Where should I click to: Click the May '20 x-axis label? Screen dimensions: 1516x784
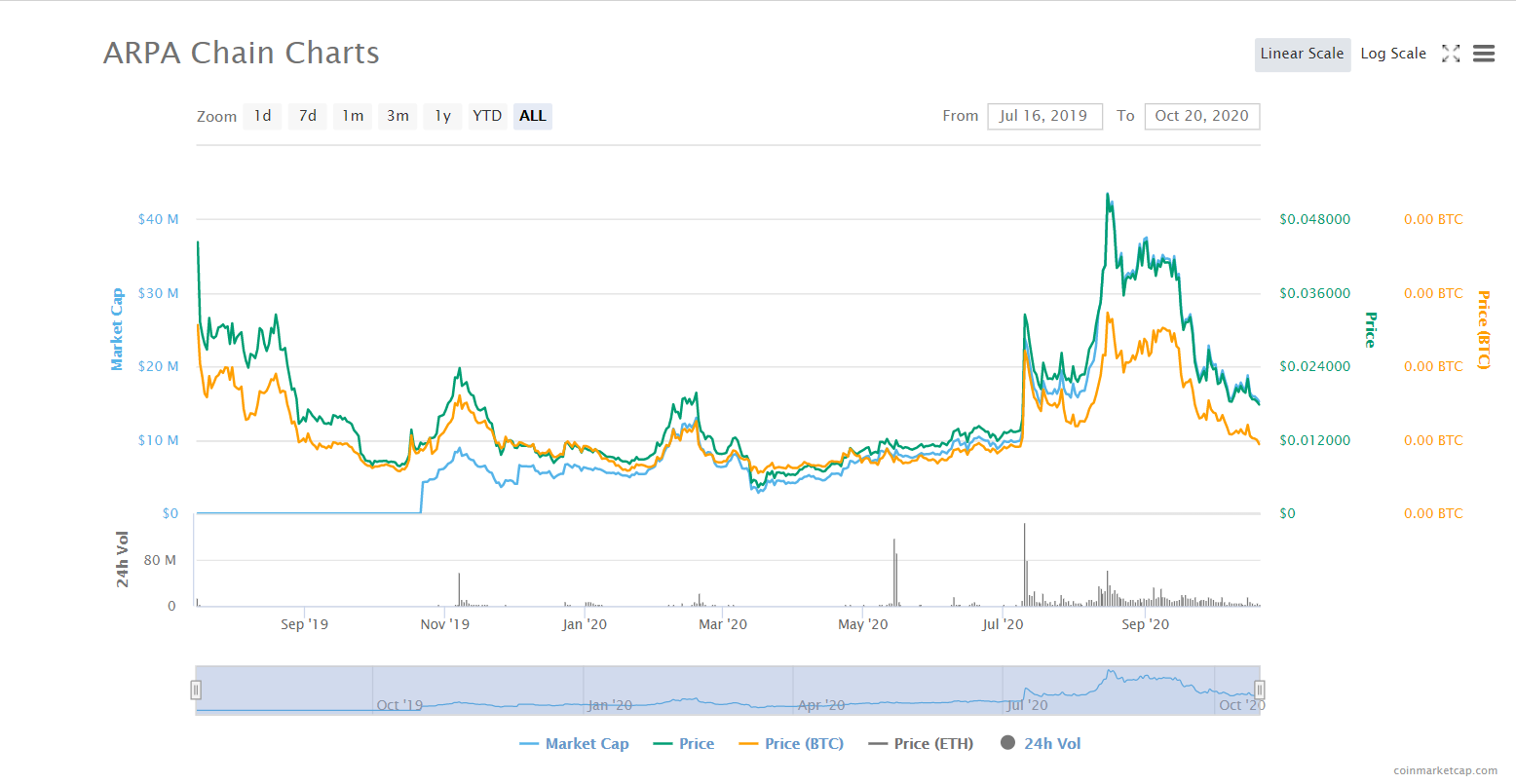[863, 624]
